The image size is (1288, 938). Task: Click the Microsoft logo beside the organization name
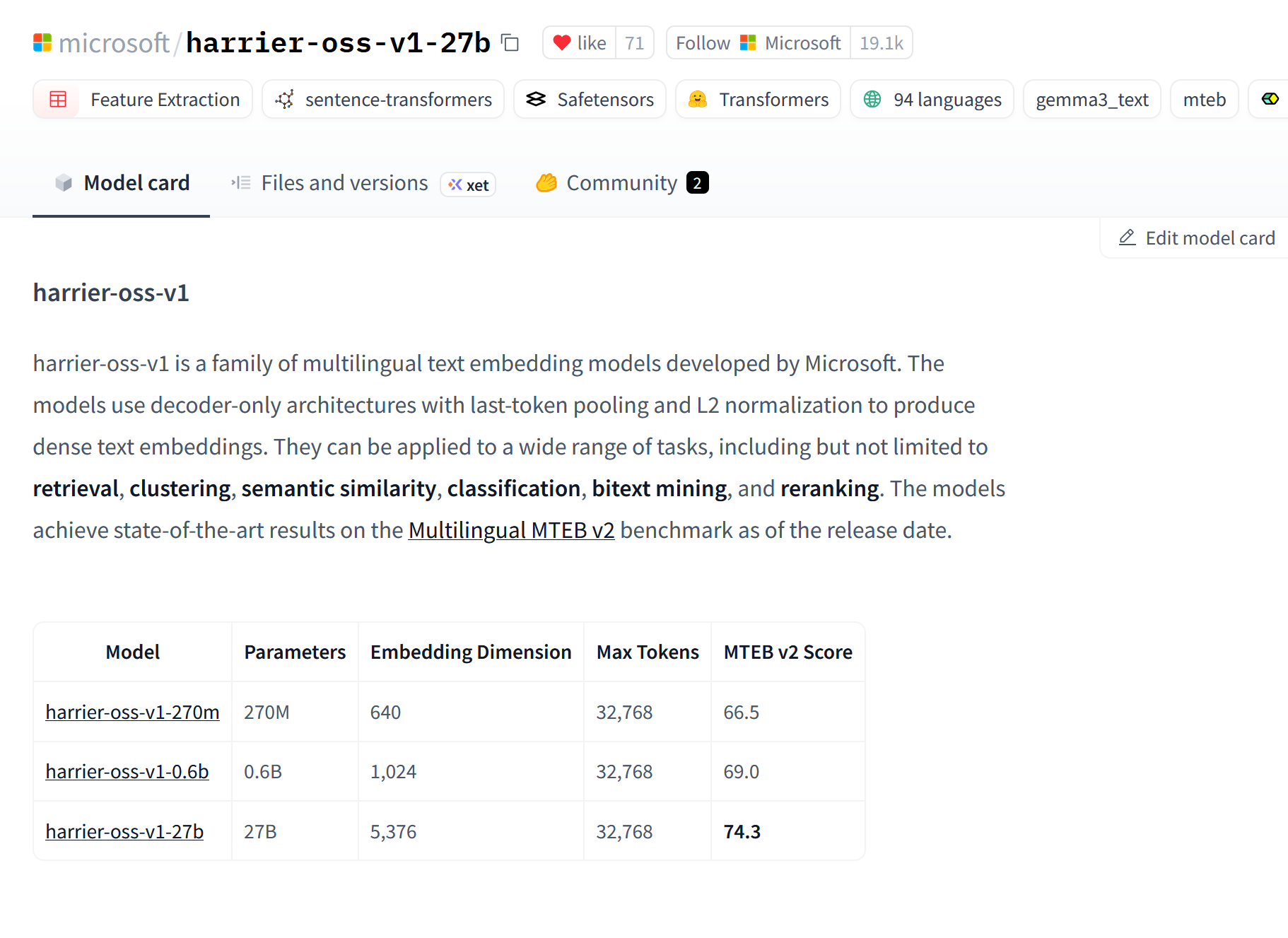(x=42, y=43)
